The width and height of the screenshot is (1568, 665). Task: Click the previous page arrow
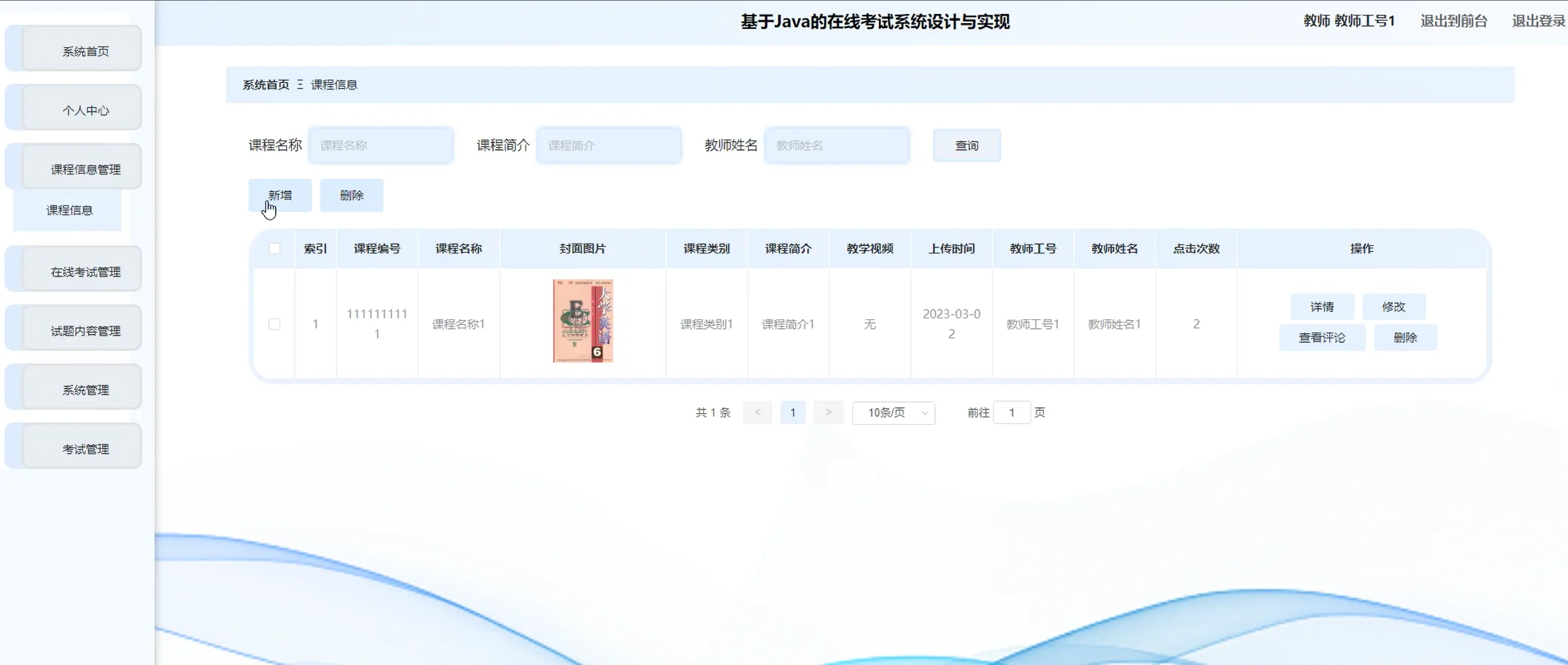coord(757,412)
